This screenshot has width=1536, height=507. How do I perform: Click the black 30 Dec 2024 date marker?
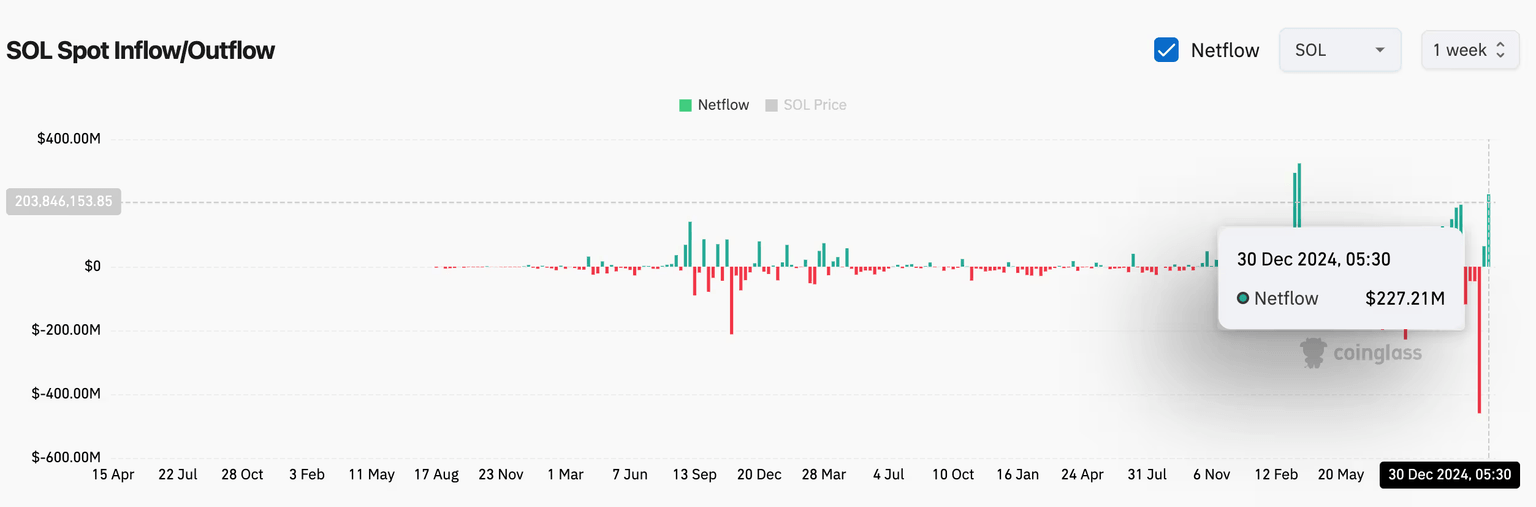(1450, 474)
